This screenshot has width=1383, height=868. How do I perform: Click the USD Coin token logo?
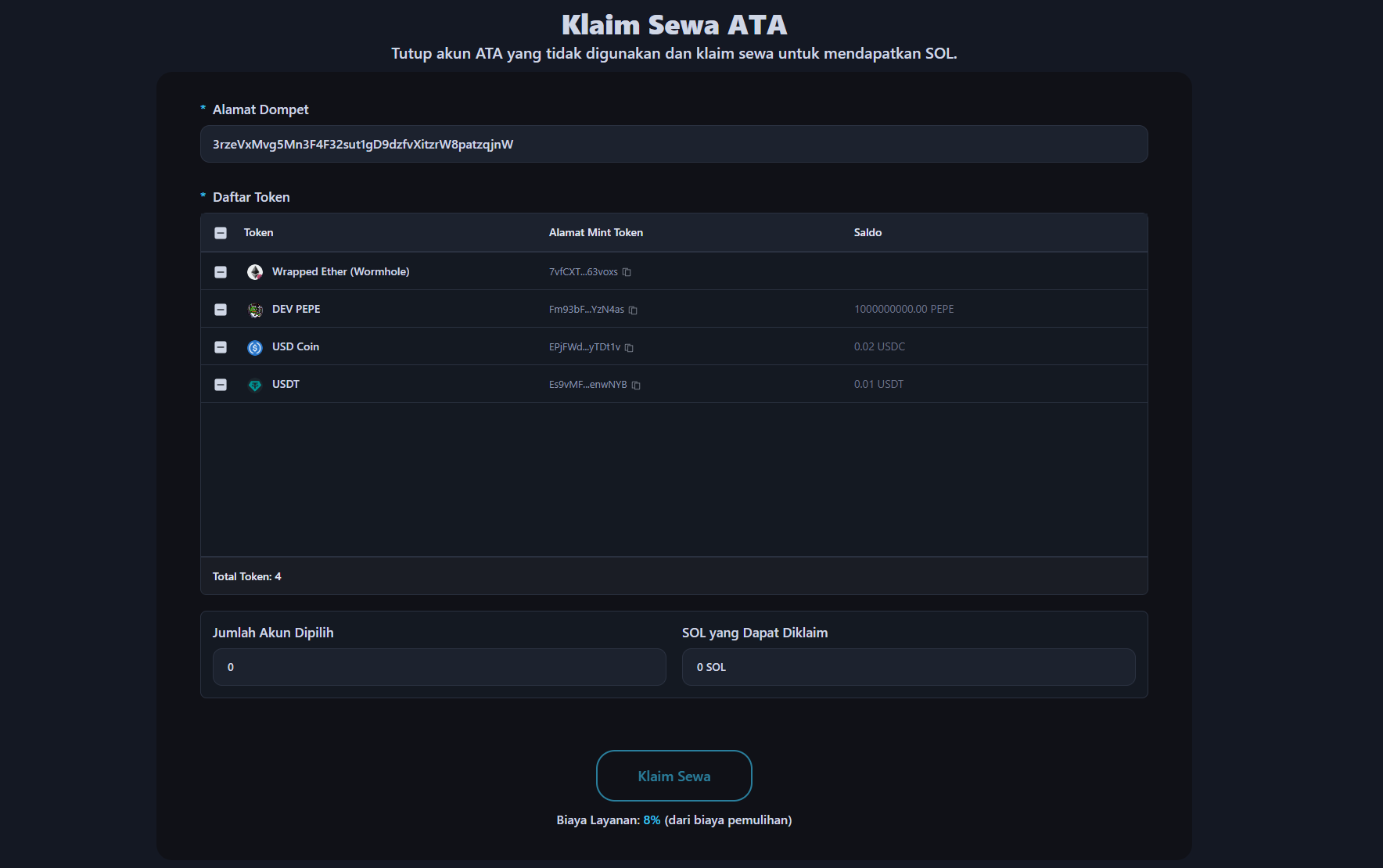pos(255,347)
